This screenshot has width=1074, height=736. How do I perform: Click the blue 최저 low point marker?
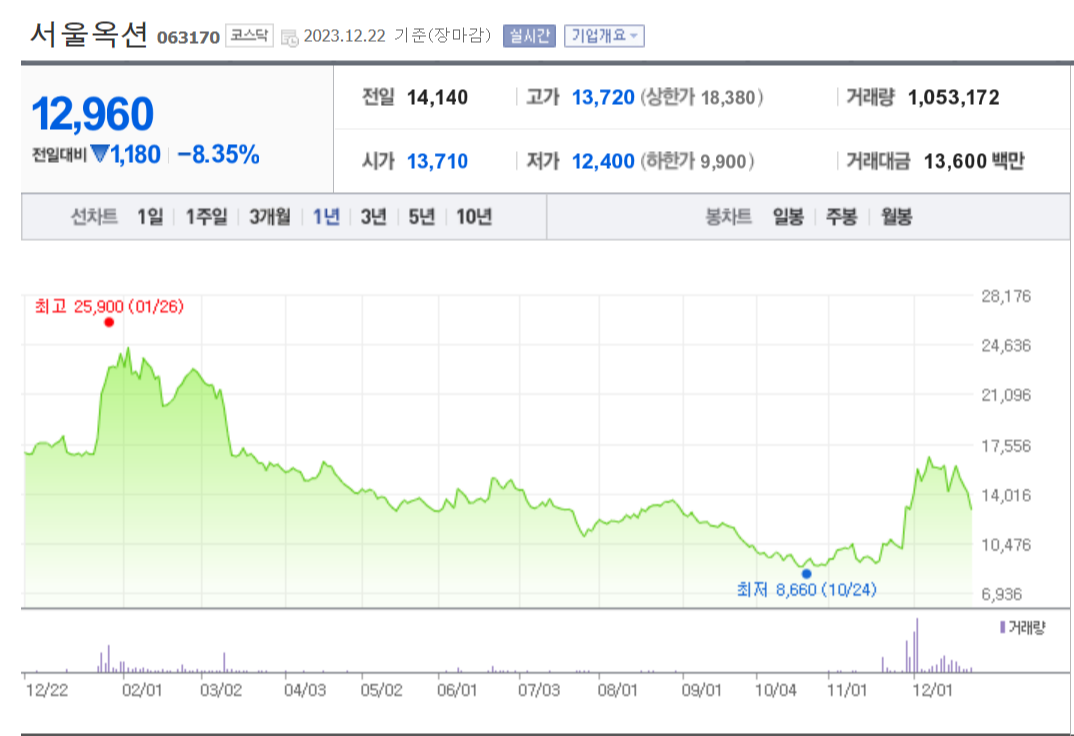806,574
